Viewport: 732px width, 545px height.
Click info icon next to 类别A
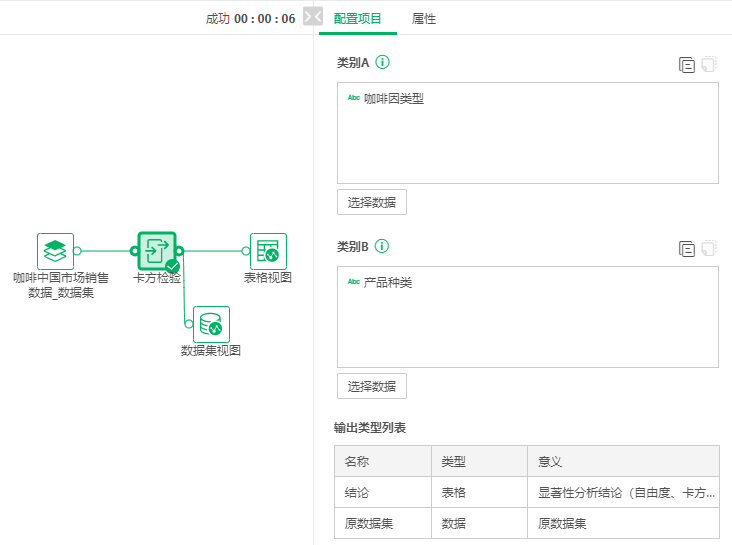(382, 63)
